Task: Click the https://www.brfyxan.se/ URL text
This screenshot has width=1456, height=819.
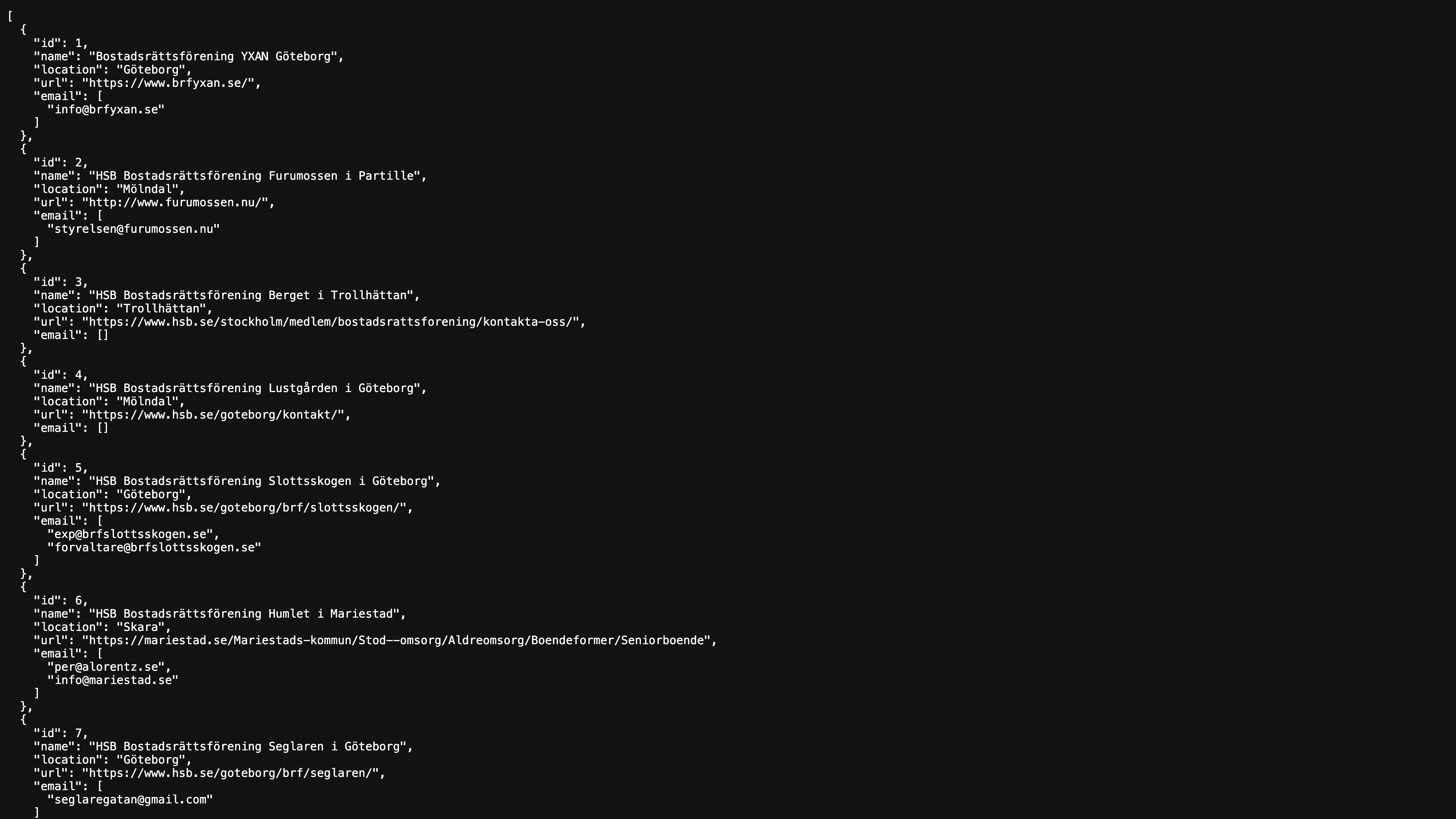Action: 171,83
